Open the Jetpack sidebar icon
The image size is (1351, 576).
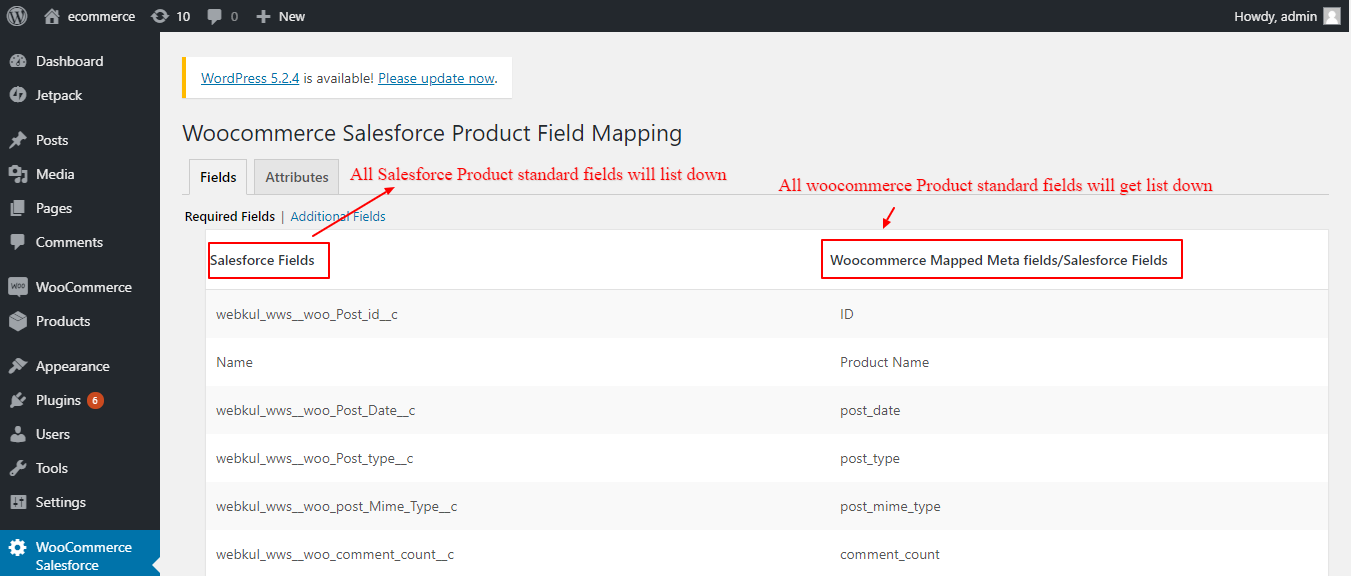18,95
